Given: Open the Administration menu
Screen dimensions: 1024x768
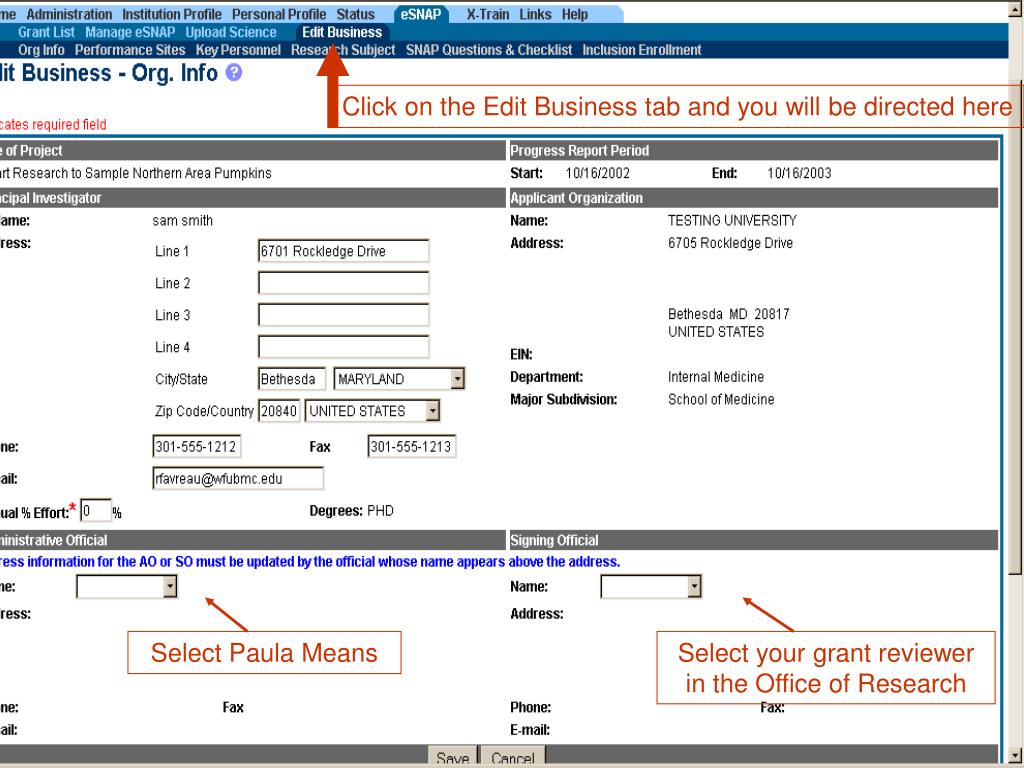Looking at the screenshot, I should [x=69, y=14].
